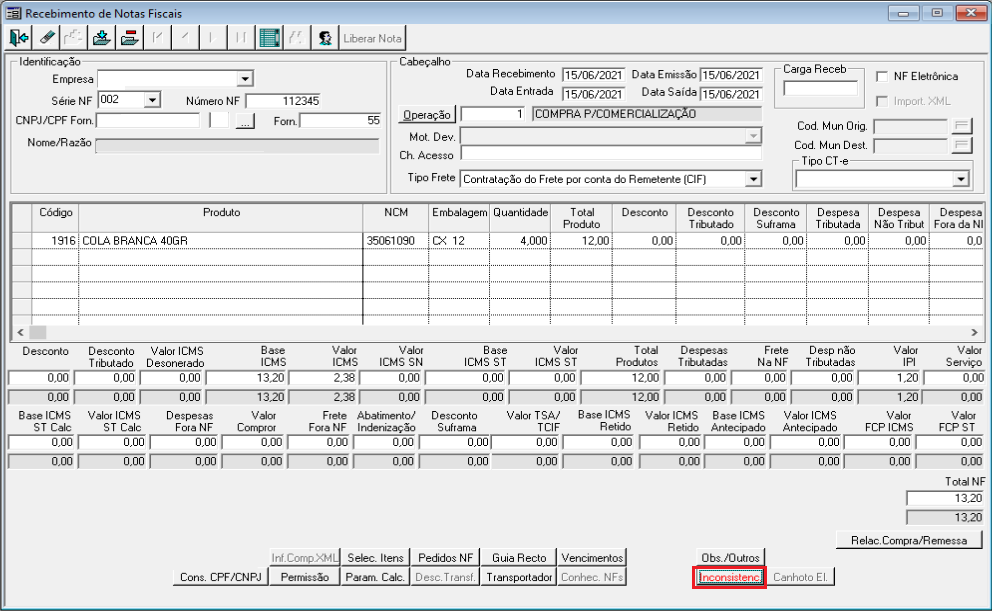Click the Permissão button
The image size is (992, 611).
[x=304, y=577]
